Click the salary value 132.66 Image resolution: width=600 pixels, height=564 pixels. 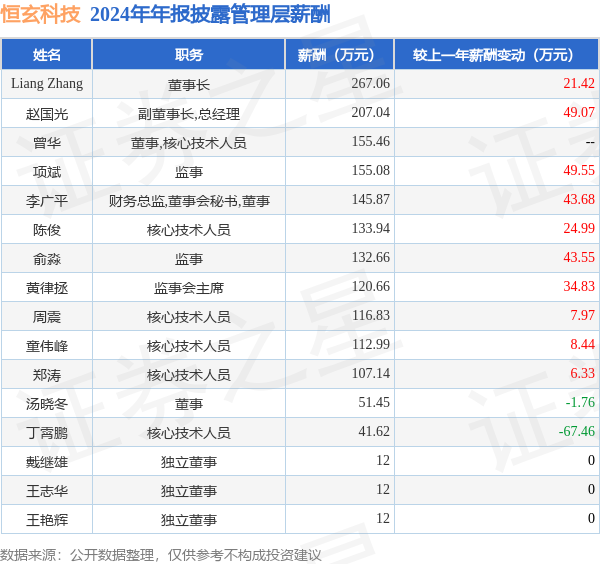coord(371,258)
